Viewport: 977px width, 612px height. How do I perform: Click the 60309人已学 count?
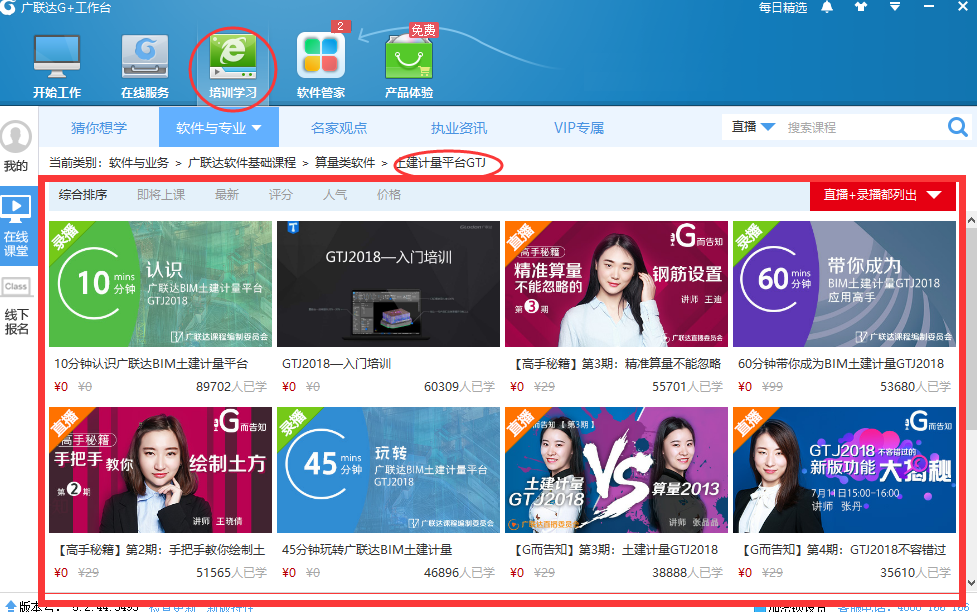tap(459, 386)
